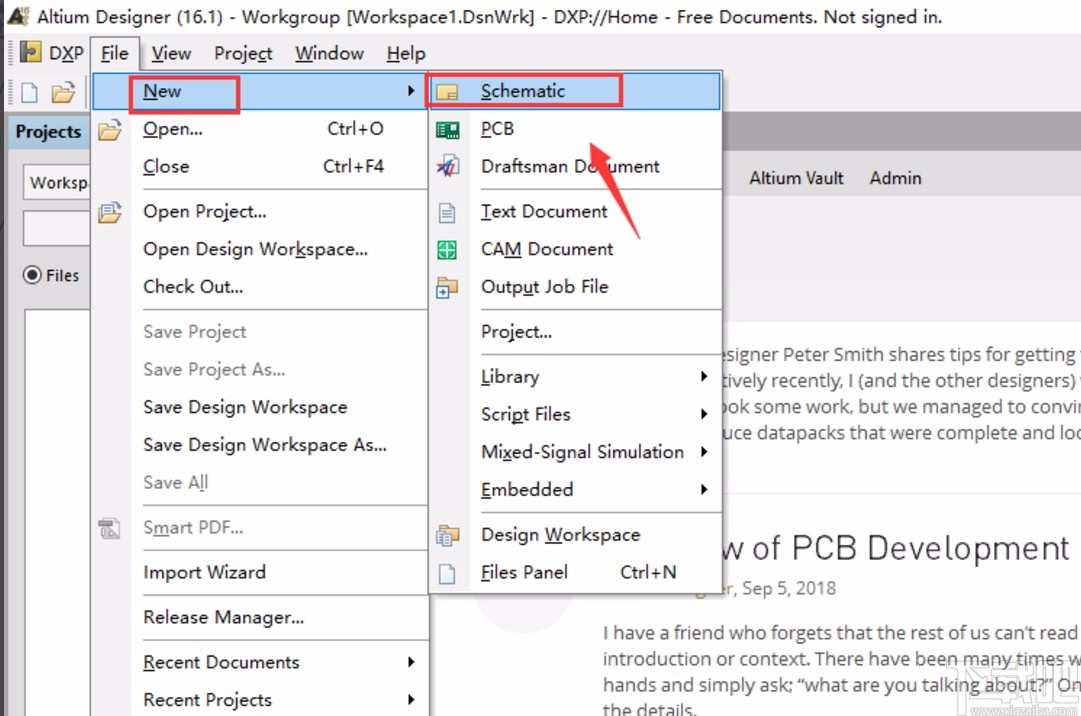The height and width of the screenshot is (716, 1081).
Task: Open the DXP menu
Action: [x=52, y=52]
